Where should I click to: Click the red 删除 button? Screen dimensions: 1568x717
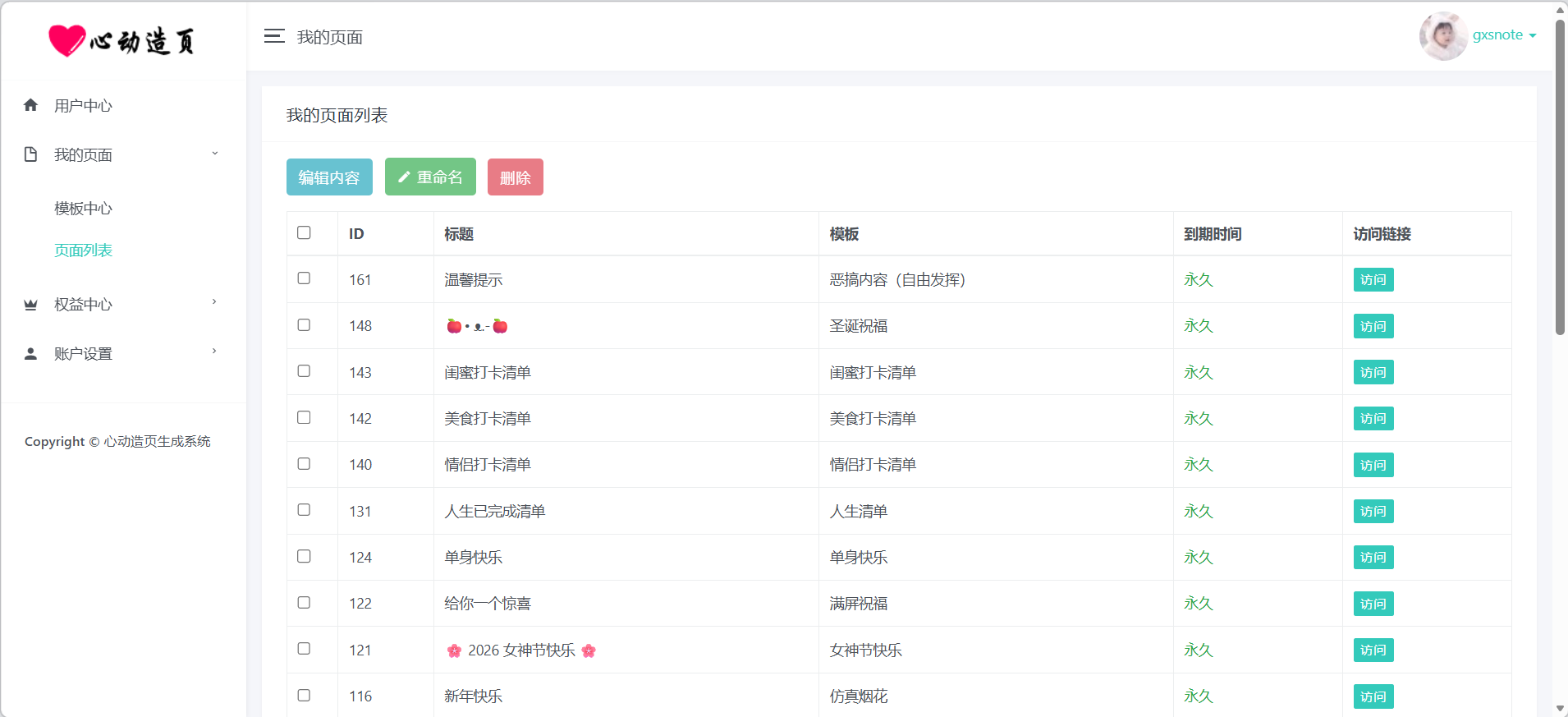point(515,177)
